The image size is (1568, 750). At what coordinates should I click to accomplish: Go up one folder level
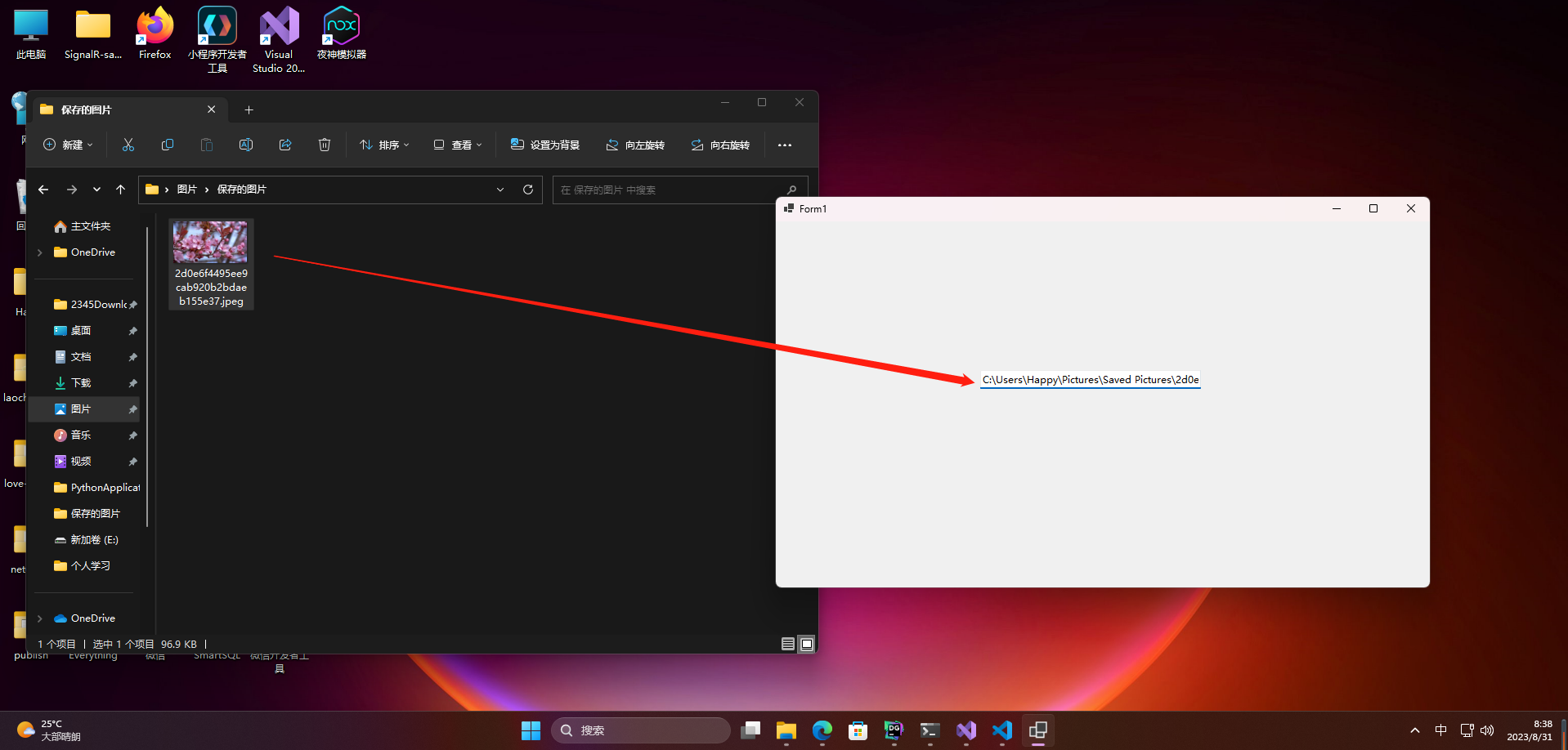121,190
